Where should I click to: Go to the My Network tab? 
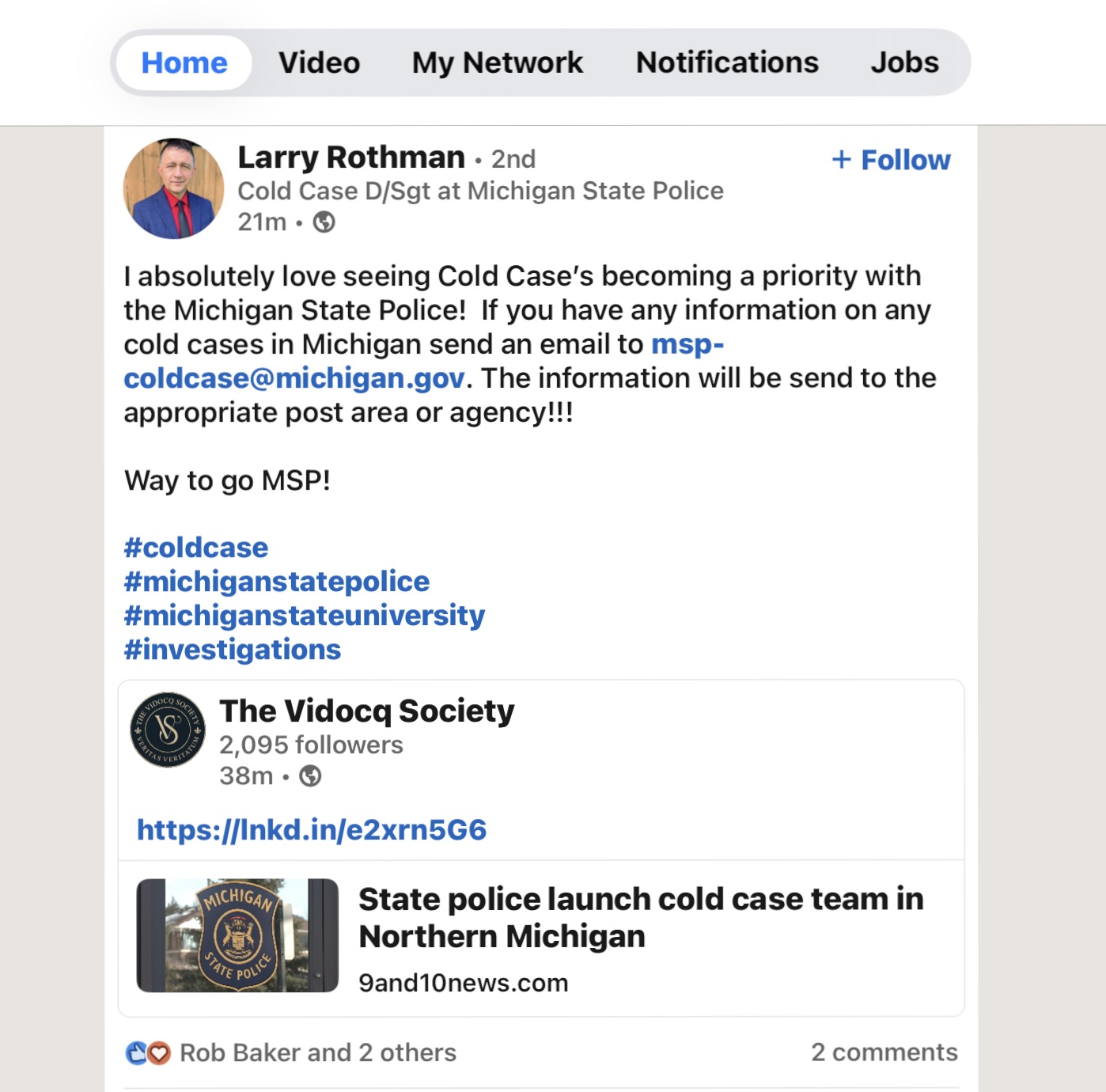pyautogui.click(x=497, y=63)
